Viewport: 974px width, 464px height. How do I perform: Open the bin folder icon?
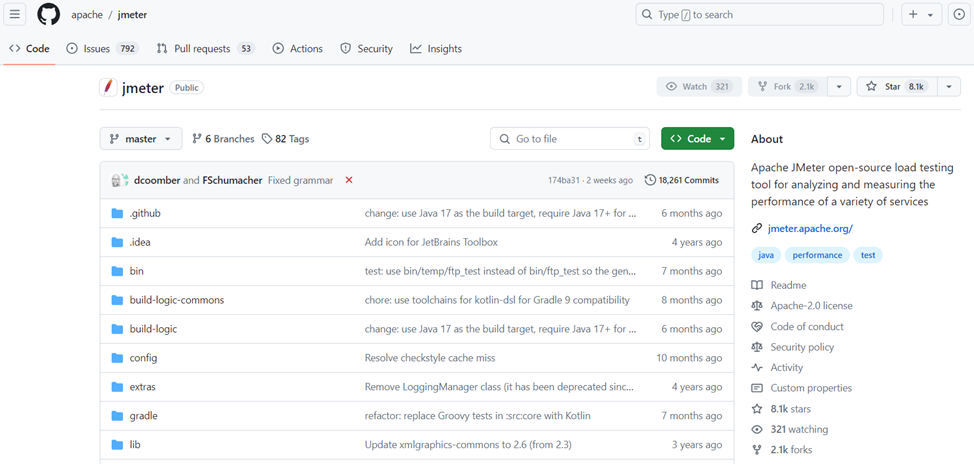[117, 271]
